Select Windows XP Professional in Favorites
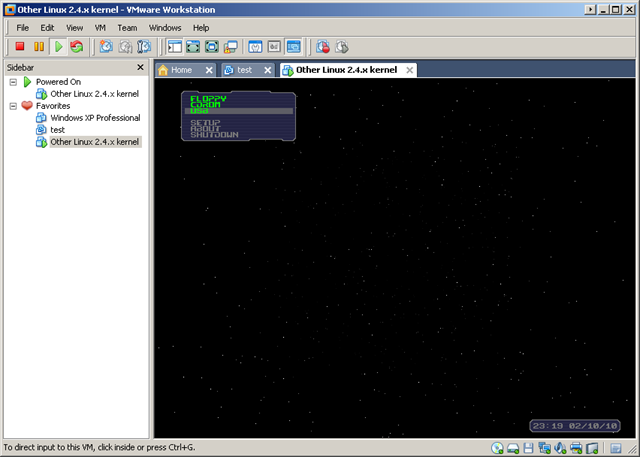 pyautogui.click(x=95, y=118)
